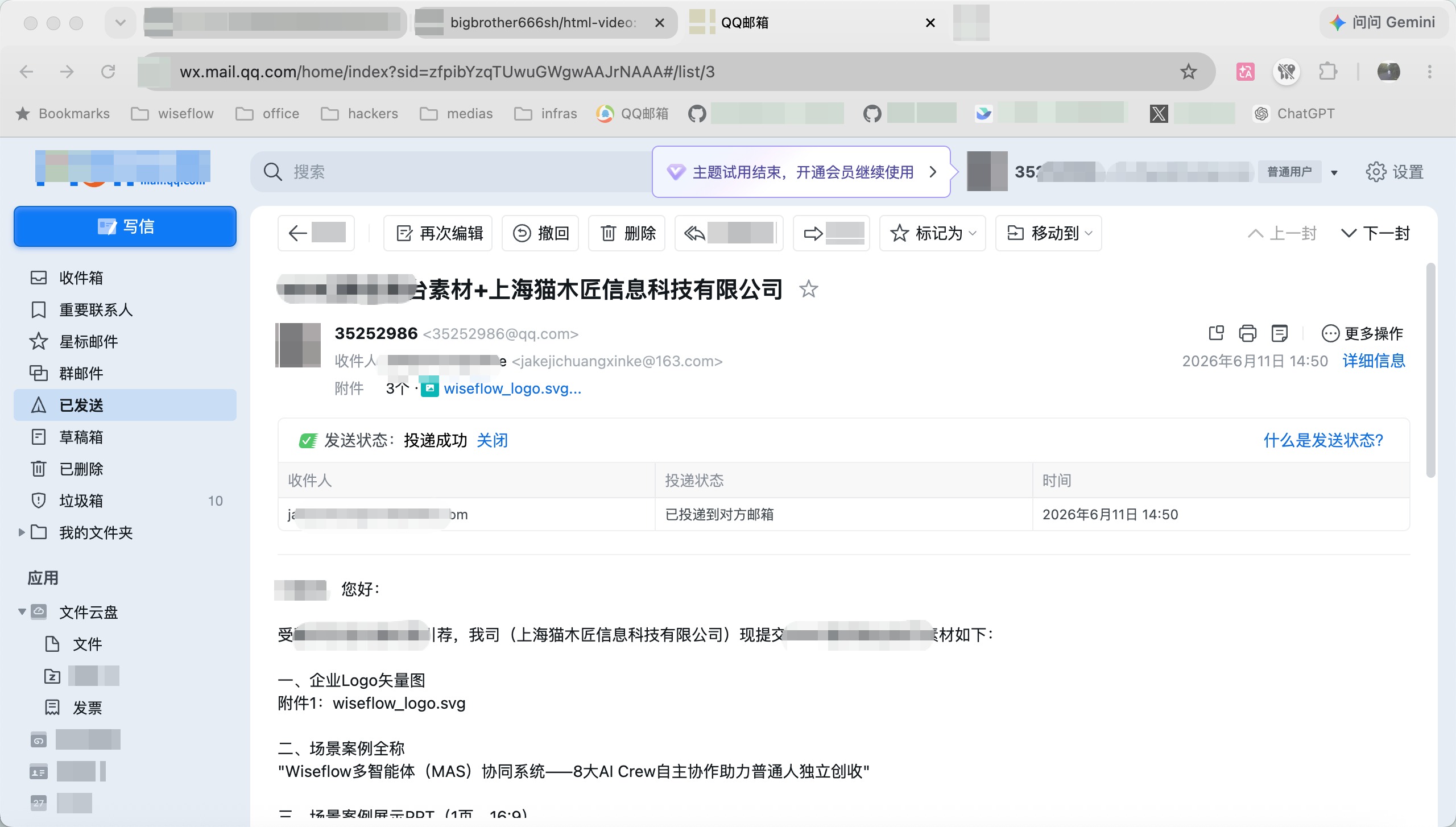Click the note/memo icon beside print
Screen dimensions: 1456x827
(1280, 333)
